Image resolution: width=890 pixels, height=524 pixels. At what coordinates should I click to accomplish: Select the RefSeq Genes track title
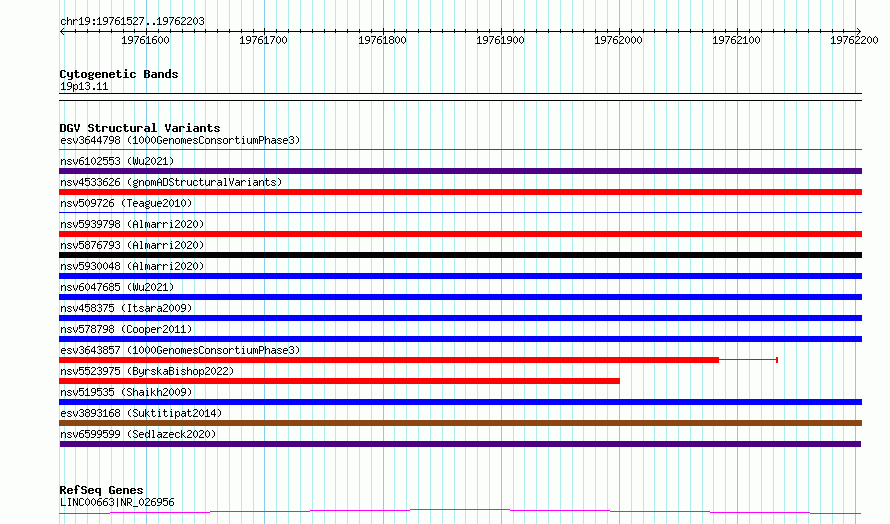click(x=101, y=490)
